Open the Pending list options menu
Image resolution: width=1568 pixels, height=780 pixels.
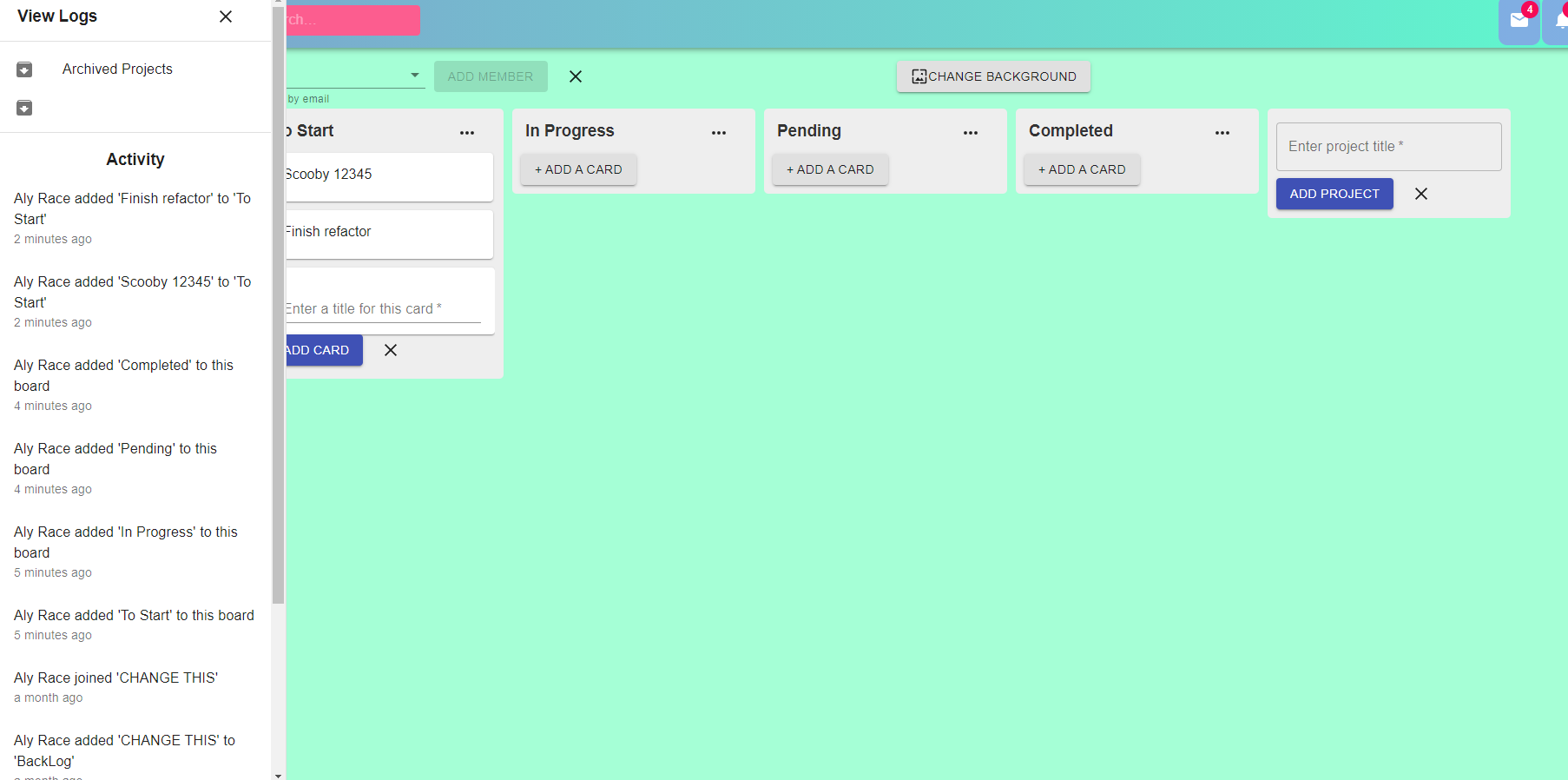(971, 133)
